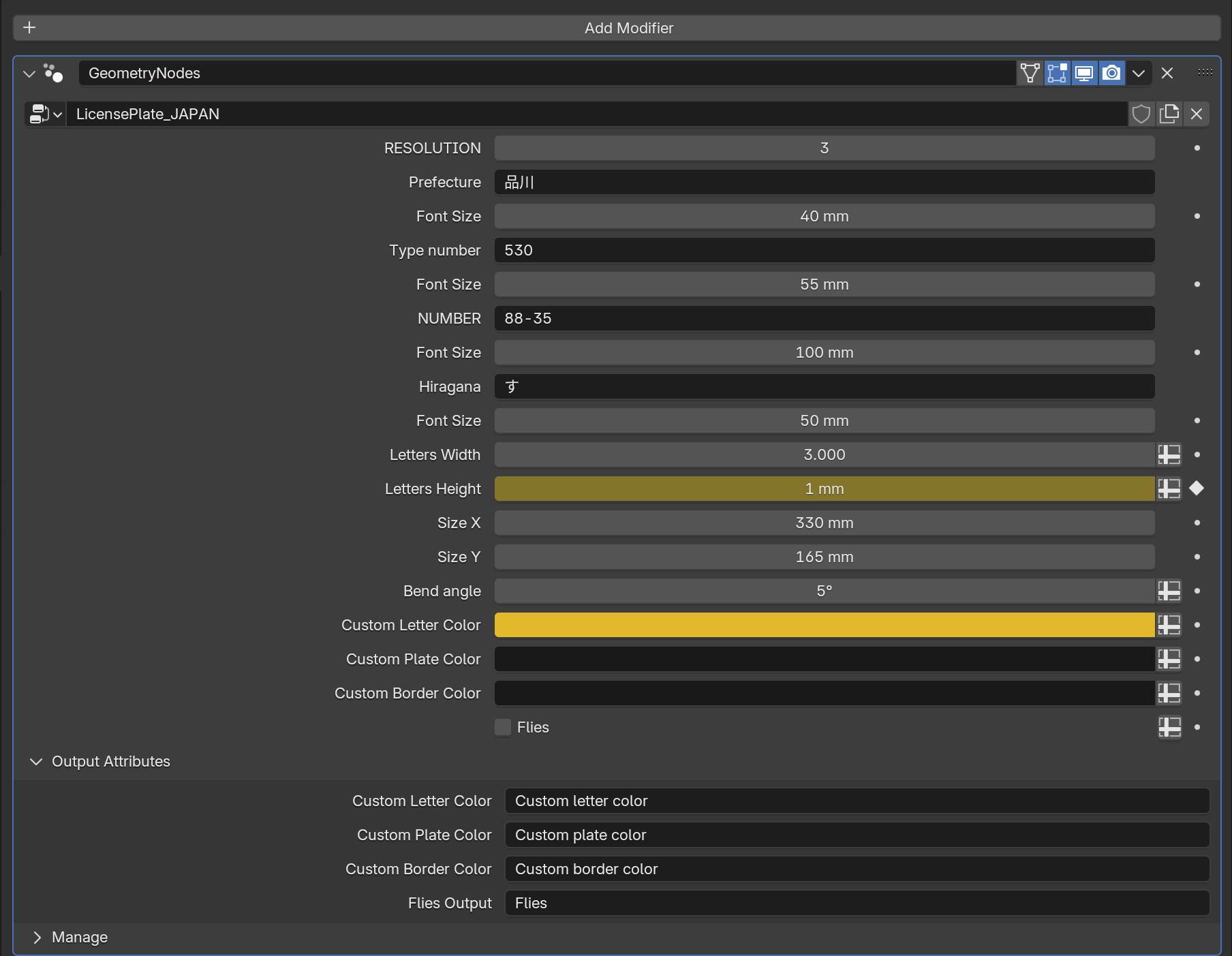Toggle attribute input for Bend angle

(x=1169, y=591)
